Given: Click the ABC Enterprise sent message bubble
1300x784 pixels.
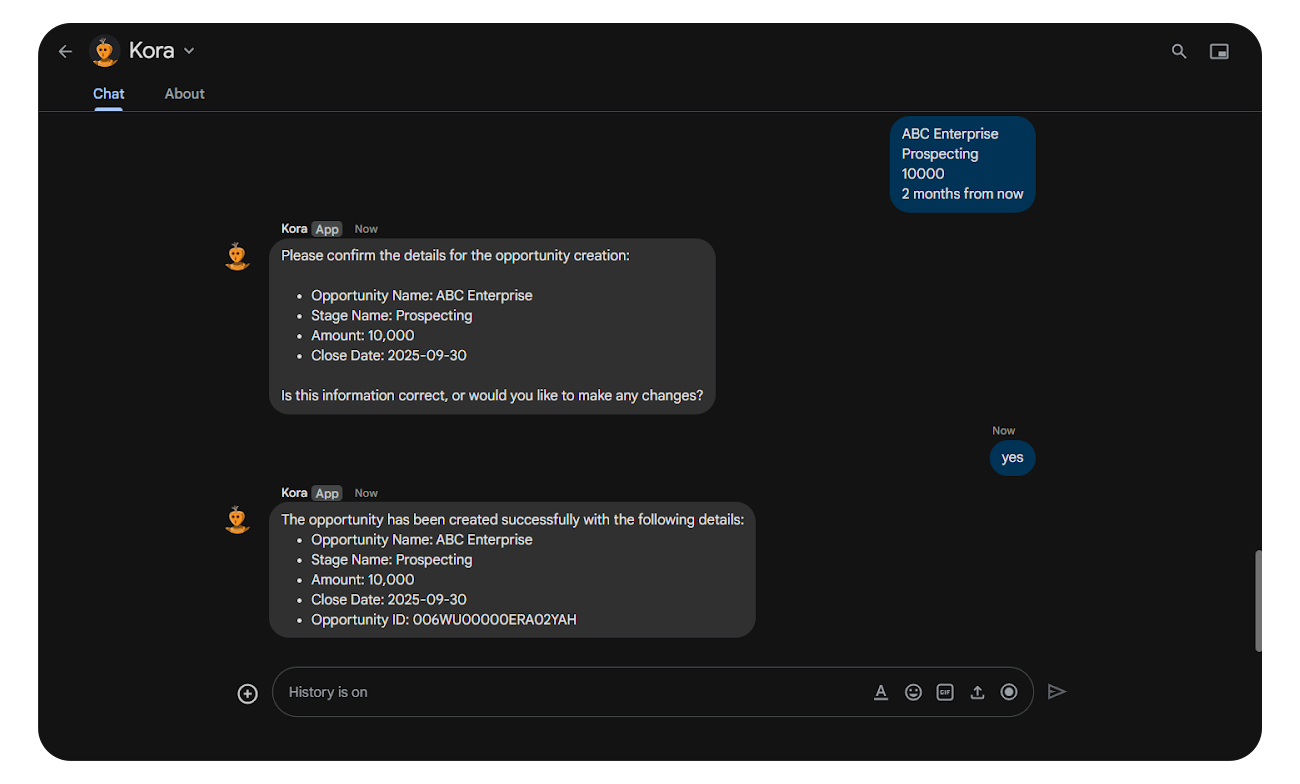Looking at the screenshot, I should [x=962, y=164].
